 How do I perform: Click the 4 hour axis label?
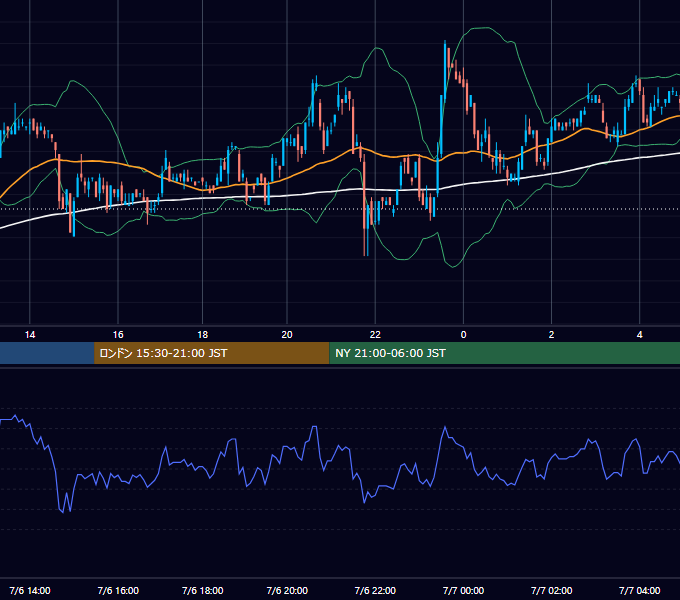639,335
